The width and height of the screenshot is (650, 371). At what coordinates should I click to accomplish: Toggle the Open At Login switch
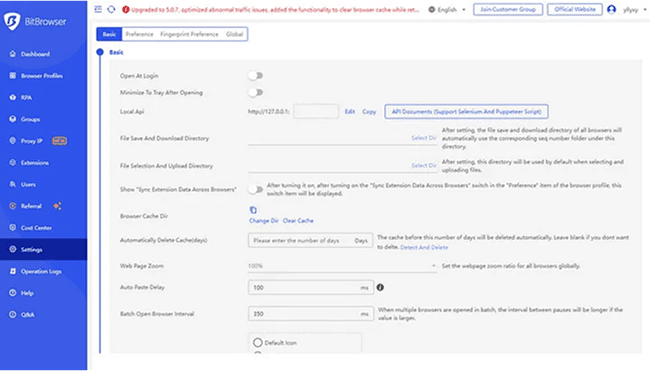[x=255, y=76]
